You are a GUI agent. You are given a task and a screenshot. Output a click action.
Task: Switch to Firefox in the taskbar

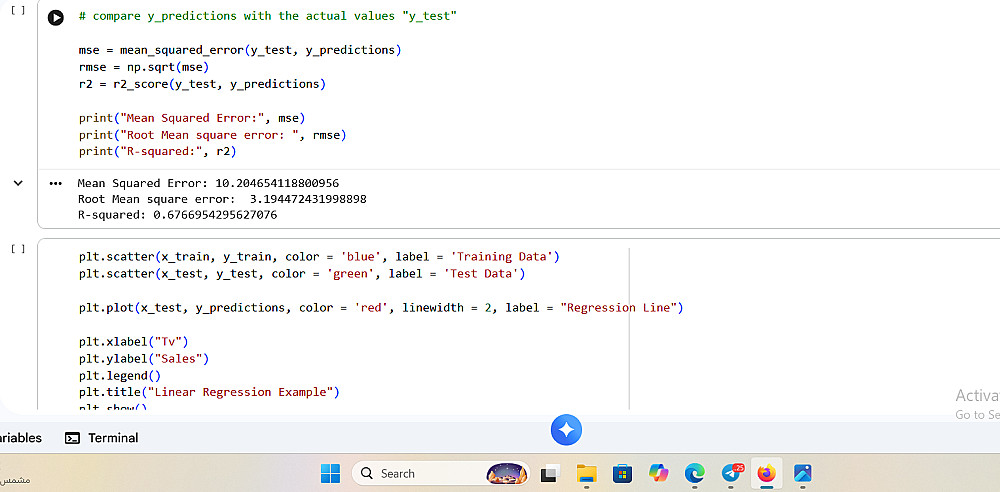pos(767,473)
